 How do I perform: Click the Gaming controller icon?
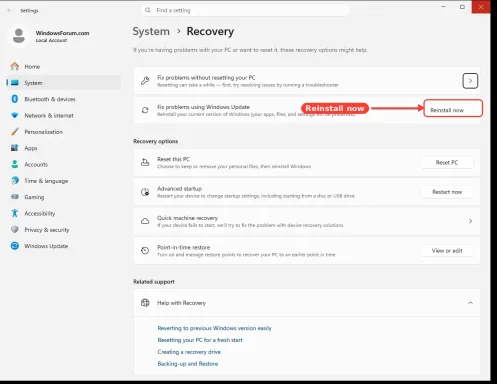pyautogui.click(x=15, y=197)
